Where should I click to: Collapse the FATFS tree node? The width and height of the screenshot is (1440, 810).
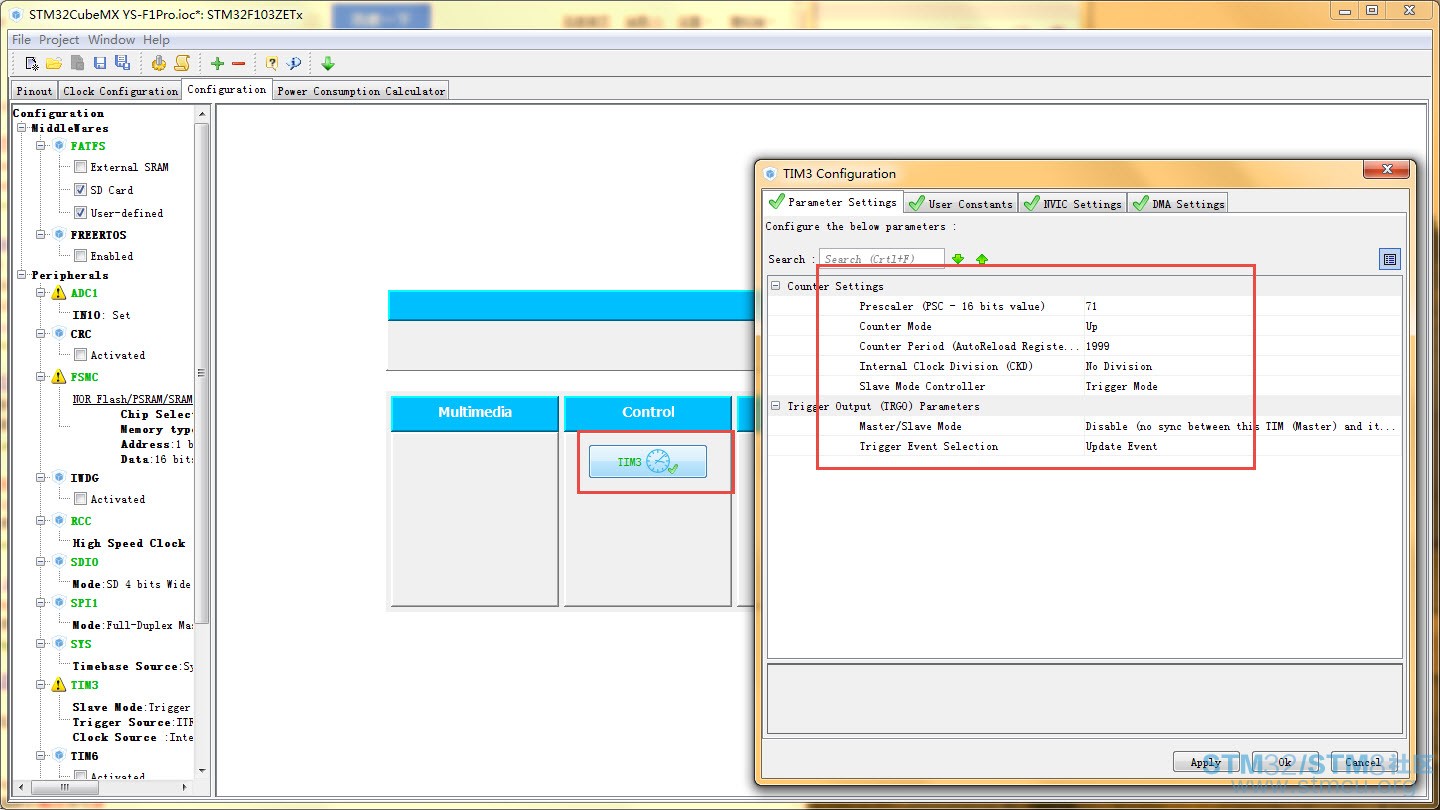tap(42, 146)
